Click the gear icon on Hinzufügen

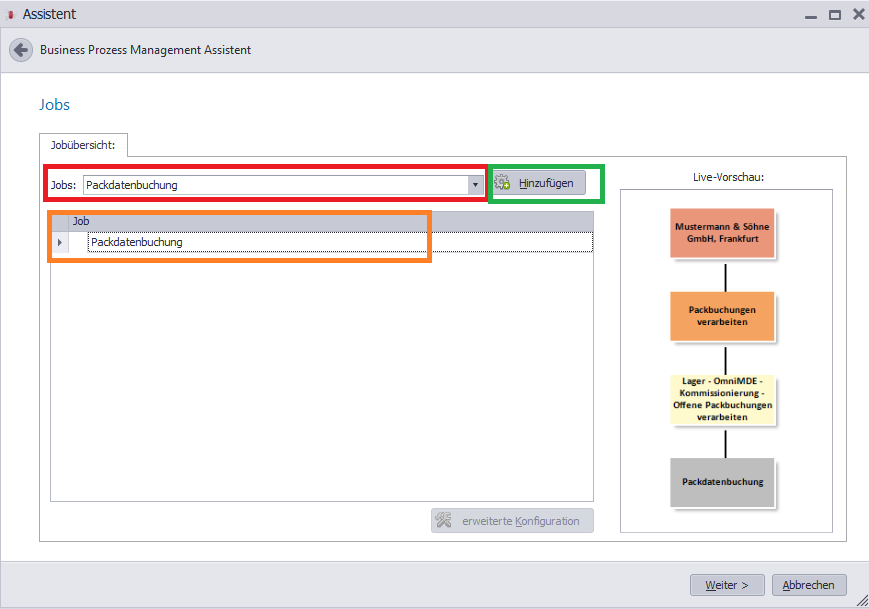(x=503, y=182)
